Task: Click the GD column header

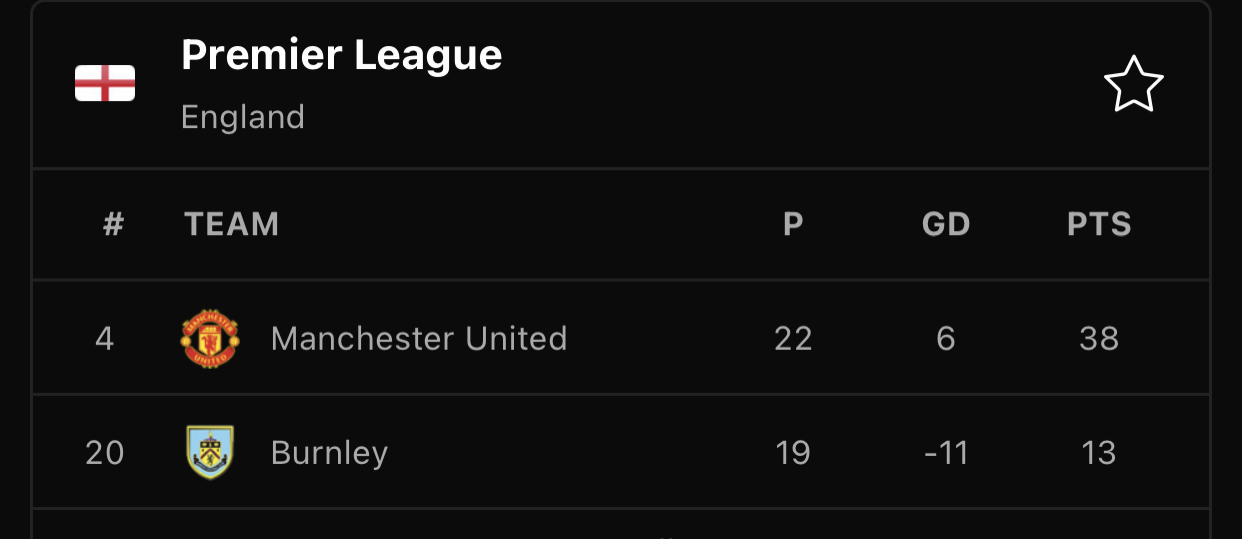Action: (946, 224)
